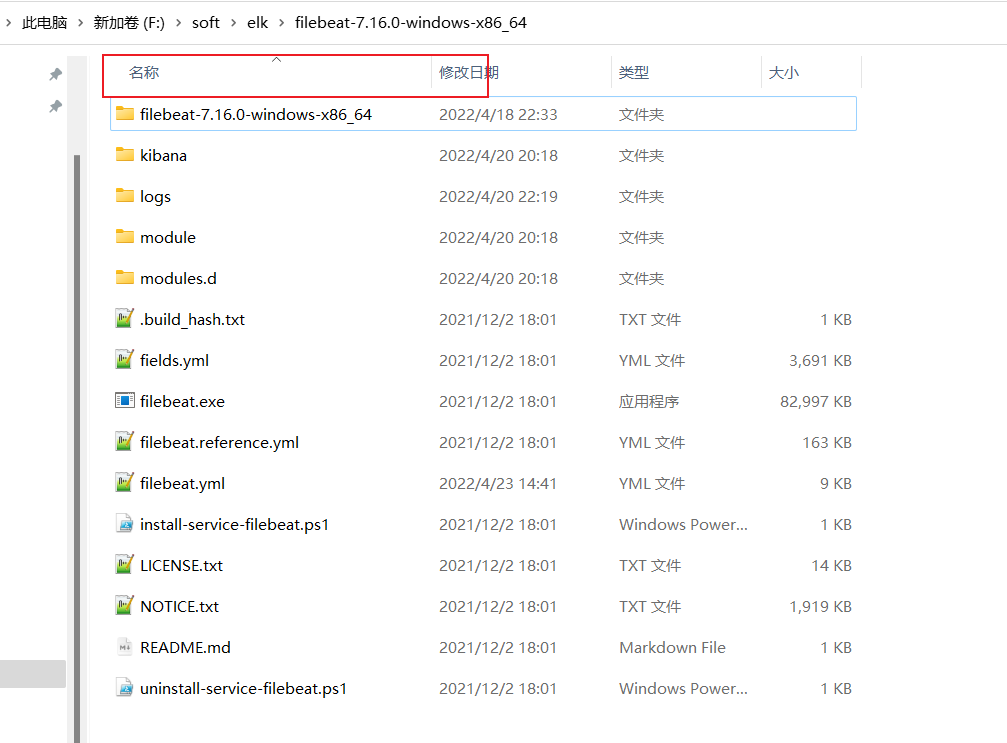The width and height of the screenshot is (1007, 743).
Task: Click the filebeat.reference.yml file icon
Action: point(125,442)
